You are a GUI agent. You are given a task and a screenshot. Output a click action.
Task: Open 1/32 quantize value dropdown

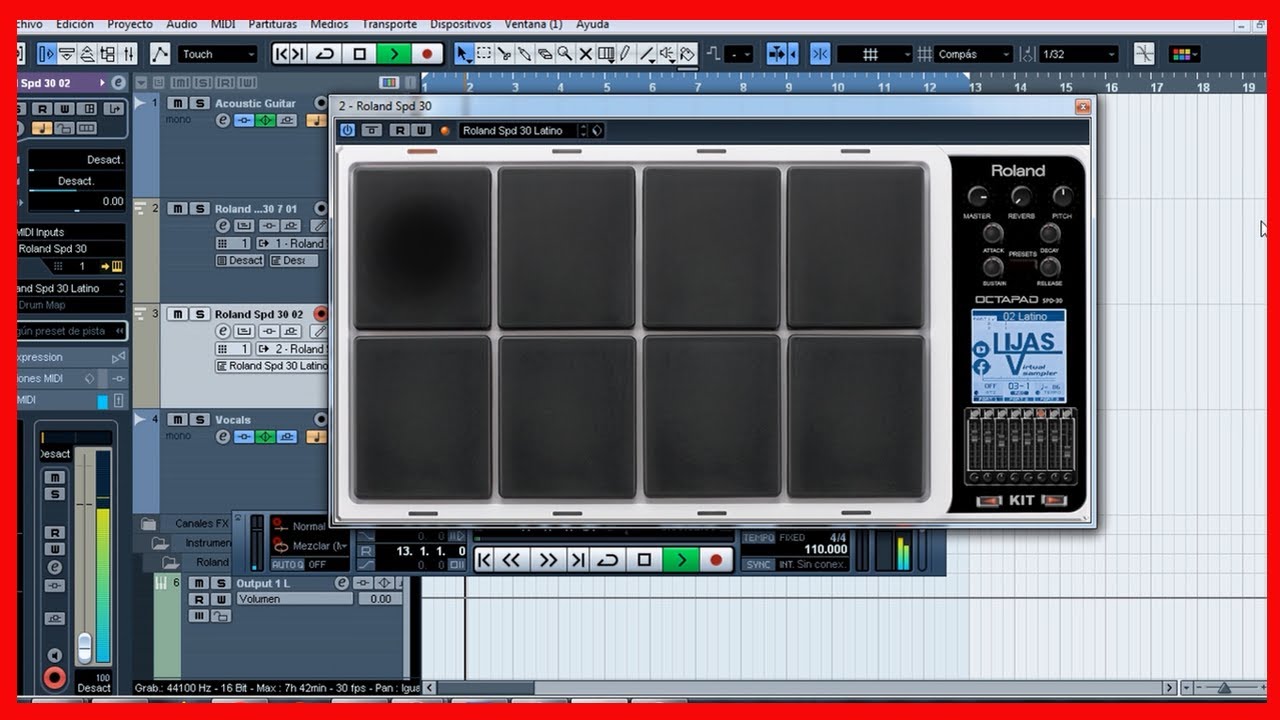coord(1078,54)
